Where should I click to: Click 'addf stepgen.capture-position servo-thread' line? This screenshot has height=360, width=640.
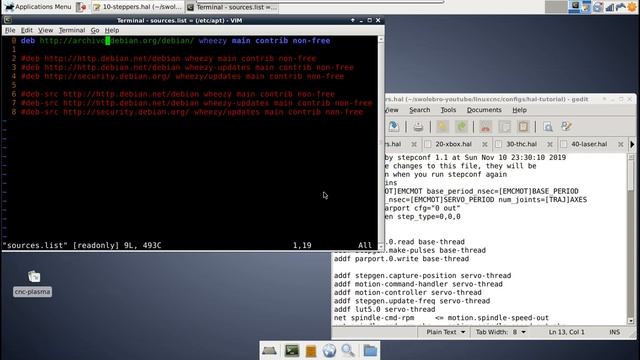(422, 276)
